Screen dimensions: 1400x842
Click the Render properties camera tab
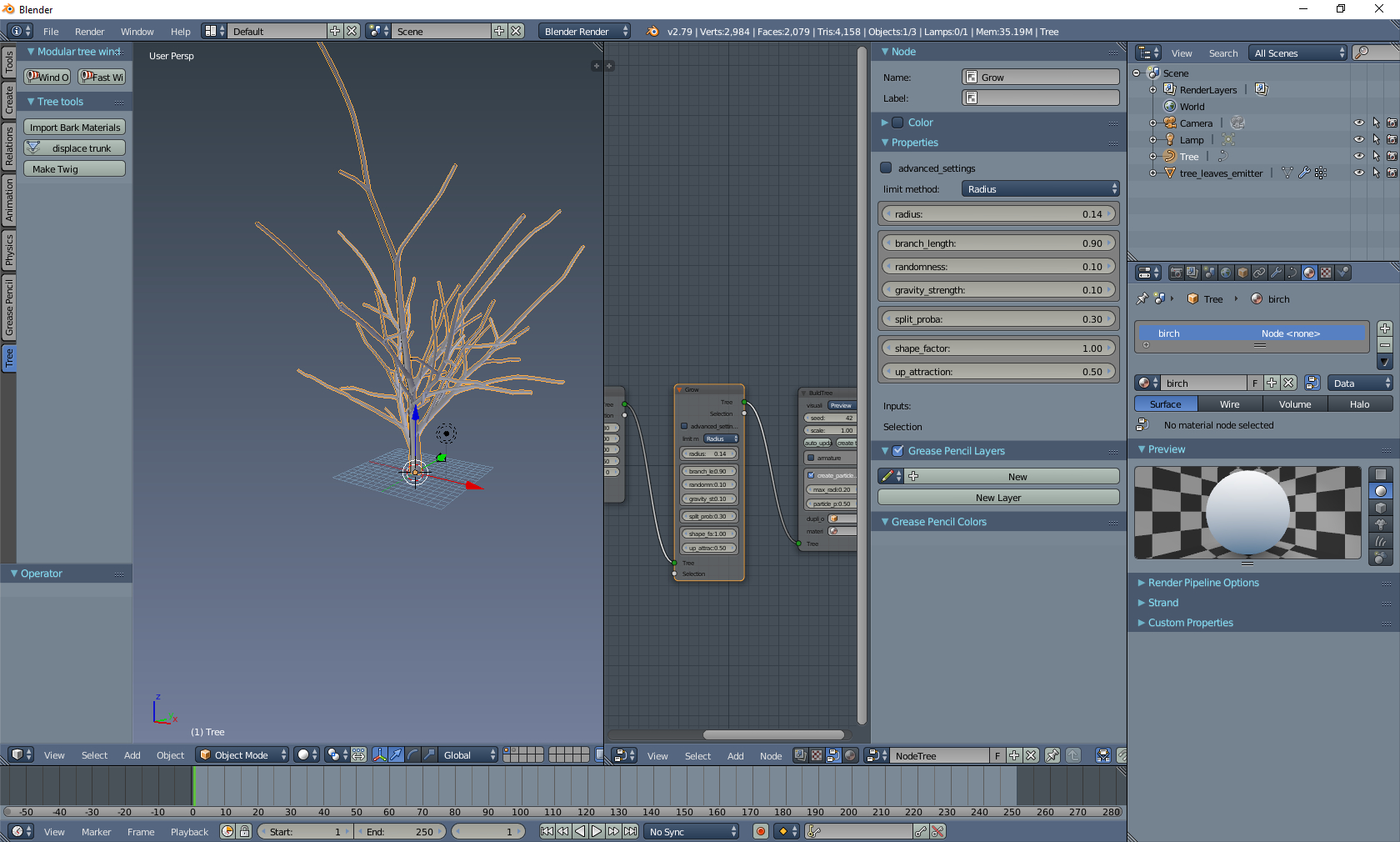1176,273
